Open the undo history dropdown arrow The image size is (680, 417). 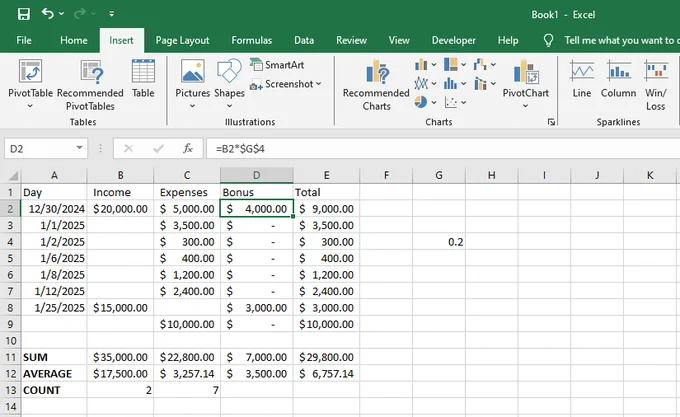62,14
